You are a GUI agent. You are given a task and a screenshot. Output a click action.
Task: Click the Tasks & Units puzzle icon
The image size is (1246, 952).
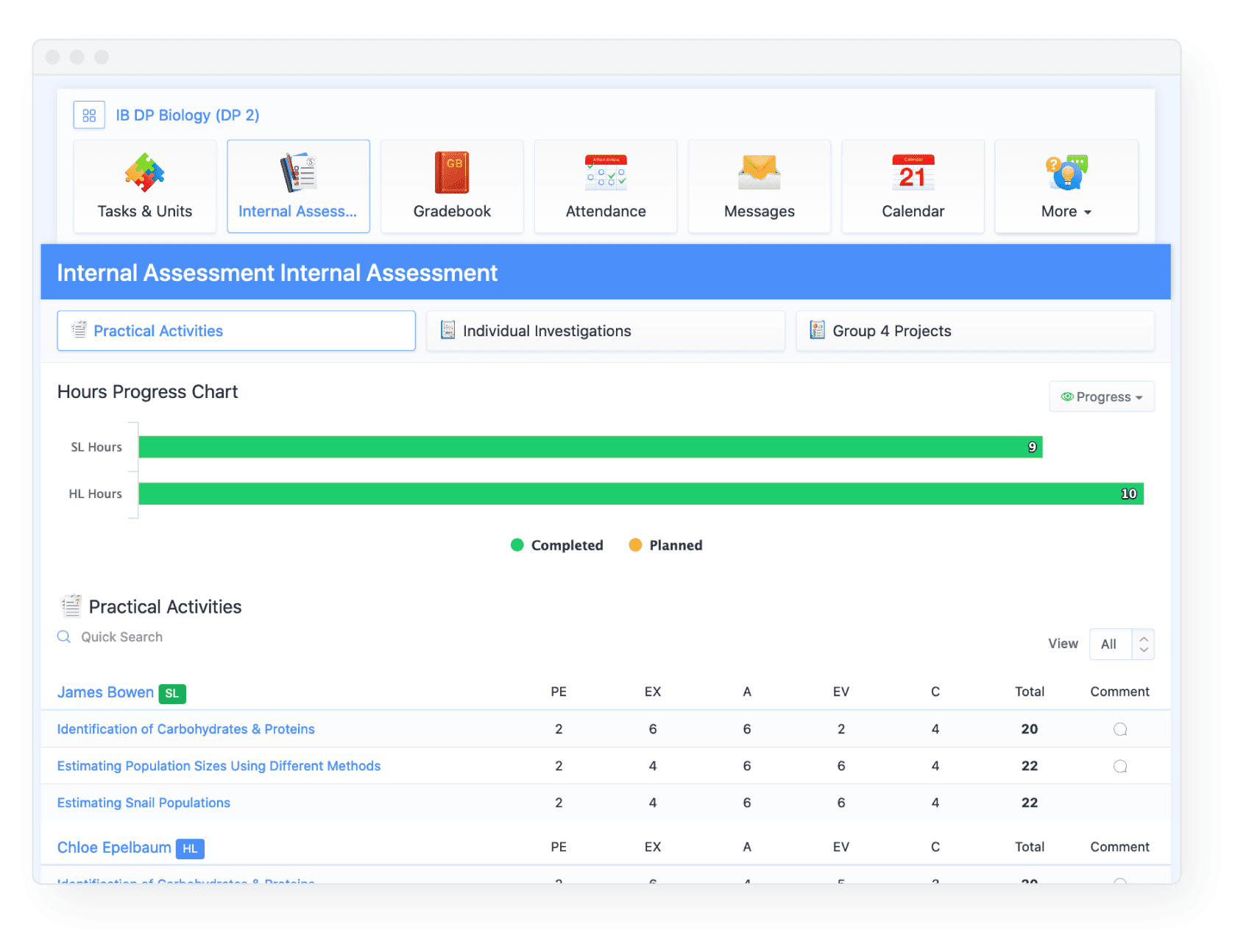[x=145, y=173]
